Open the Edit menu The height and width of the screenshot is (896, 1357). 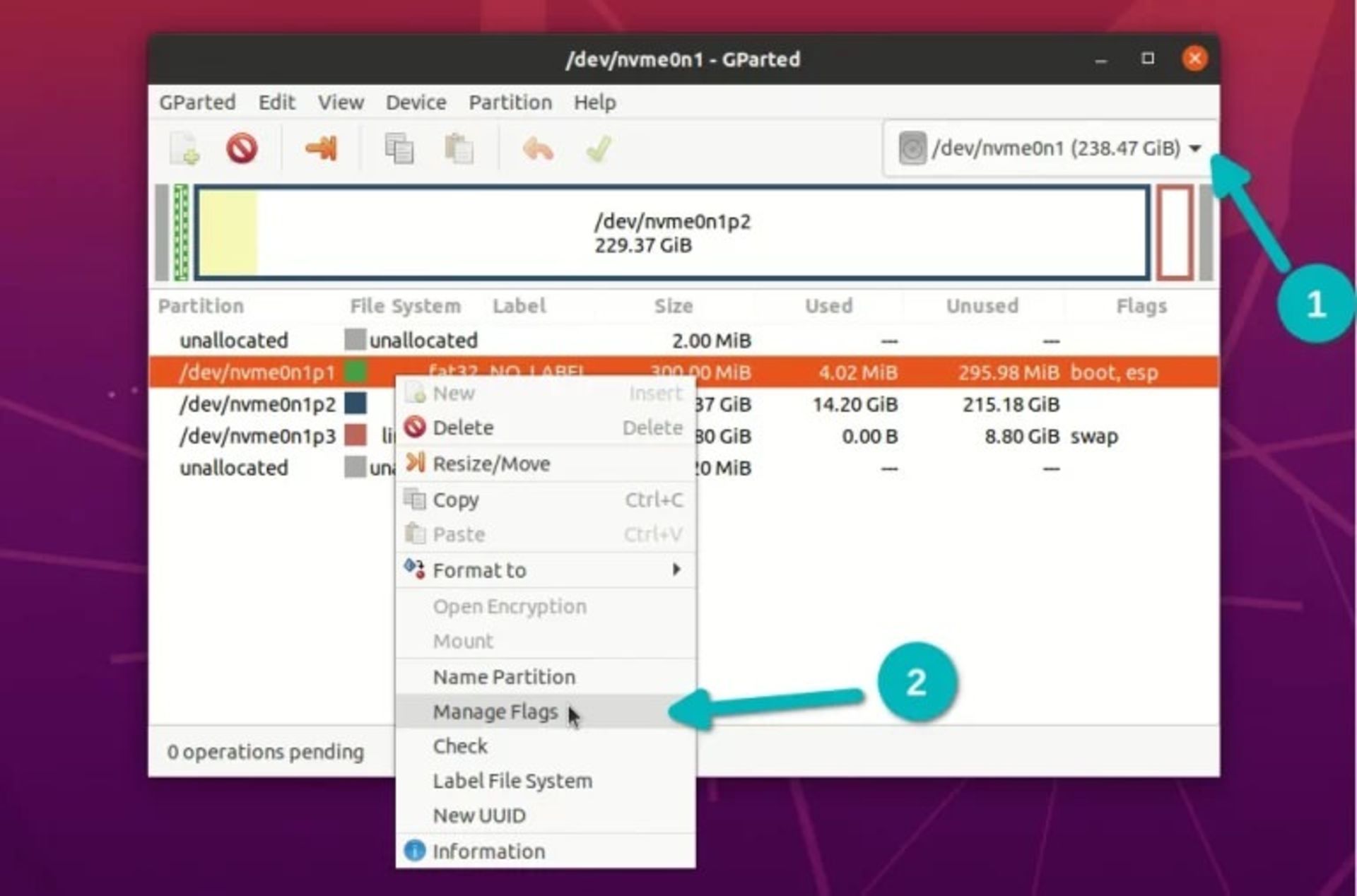point(276,102)
